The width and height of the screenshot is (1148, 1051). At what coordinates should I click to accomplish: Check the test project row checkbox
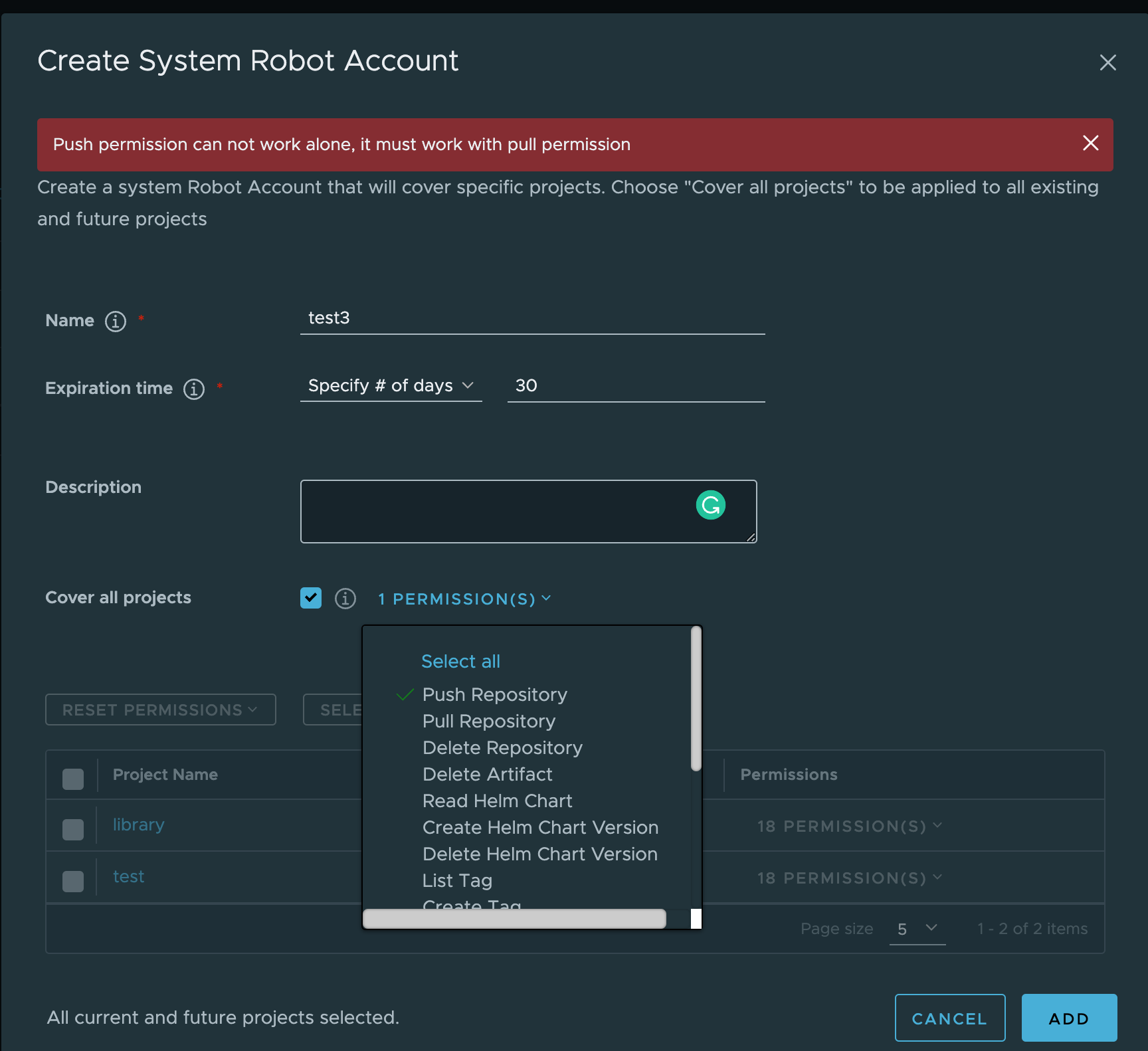(x=73, y=881)
